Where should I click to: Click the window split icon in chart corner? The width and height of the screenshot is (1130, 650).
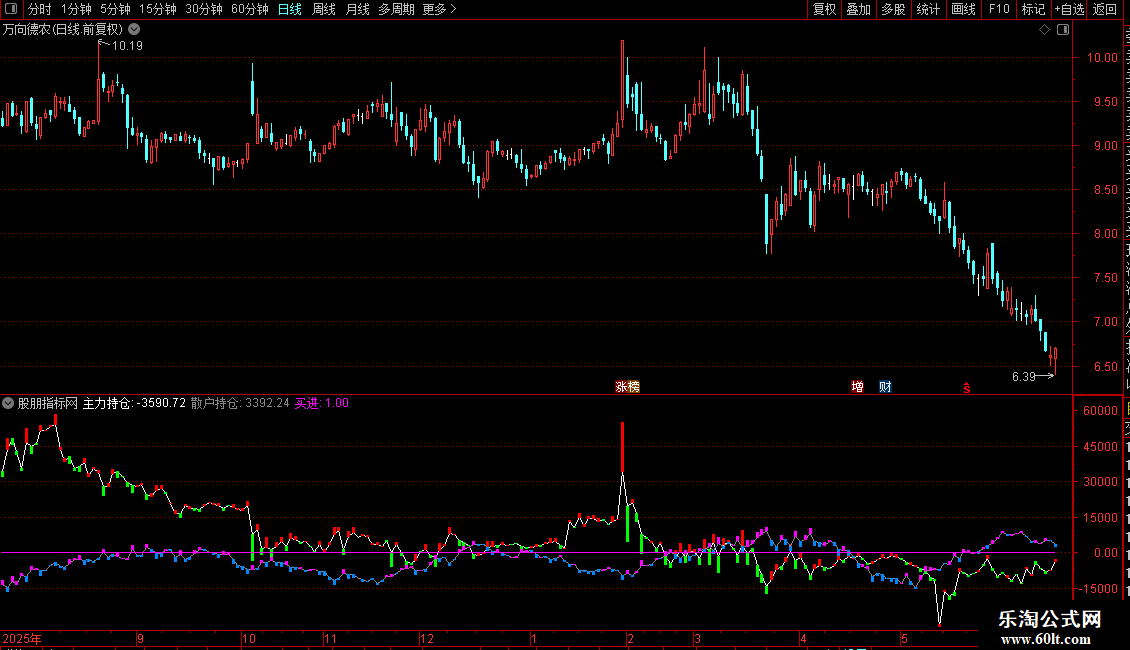click(1063, 30)
